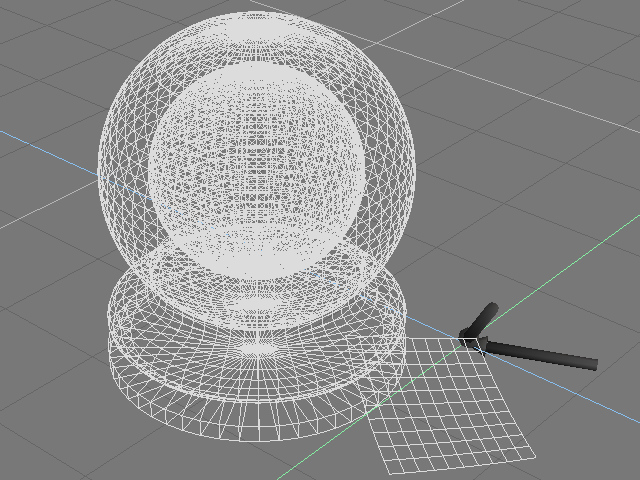Viewport: 640px width, 480px height.
Task: Click the short upward dark gizmo arm
Action: (x=482, y=320)
